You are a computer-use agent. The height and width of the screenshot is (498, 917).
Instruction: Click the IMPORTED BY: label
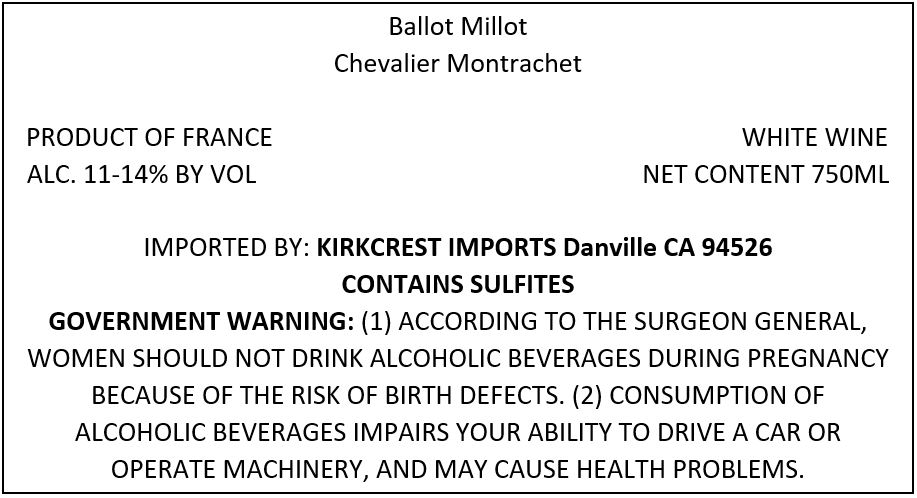click(227, 248)
